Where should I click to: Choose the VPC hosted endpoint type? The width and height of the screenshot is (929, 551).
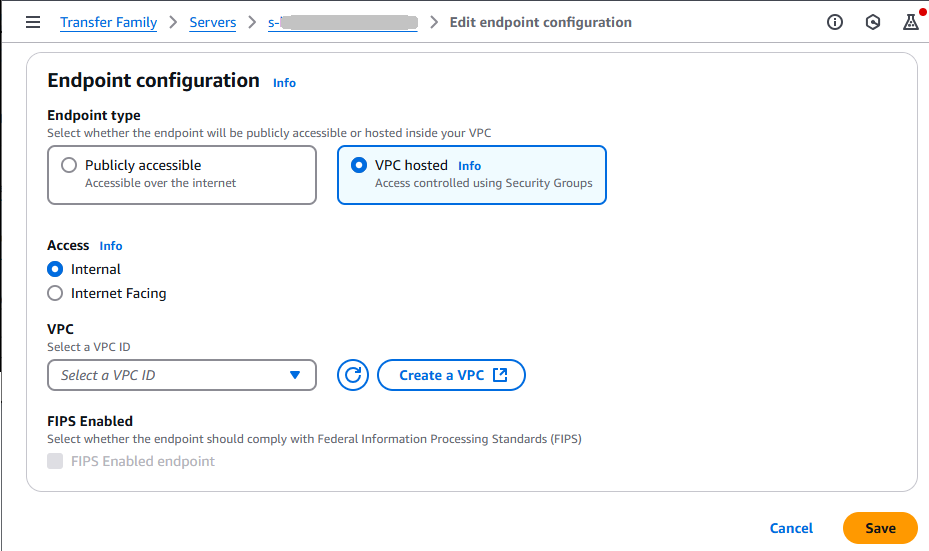click(x=359, y=166)
